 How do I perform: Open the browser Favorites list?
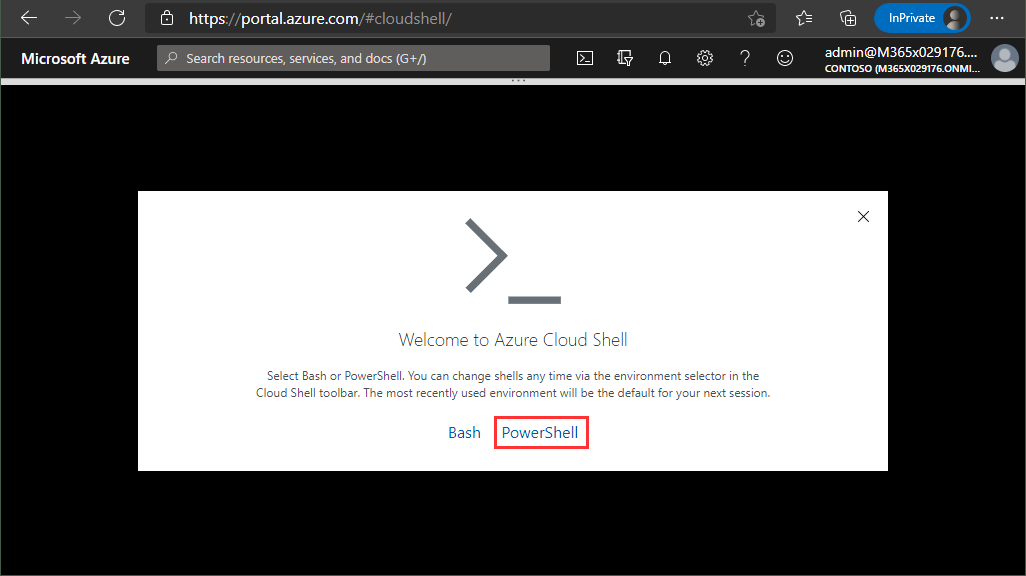804,18
